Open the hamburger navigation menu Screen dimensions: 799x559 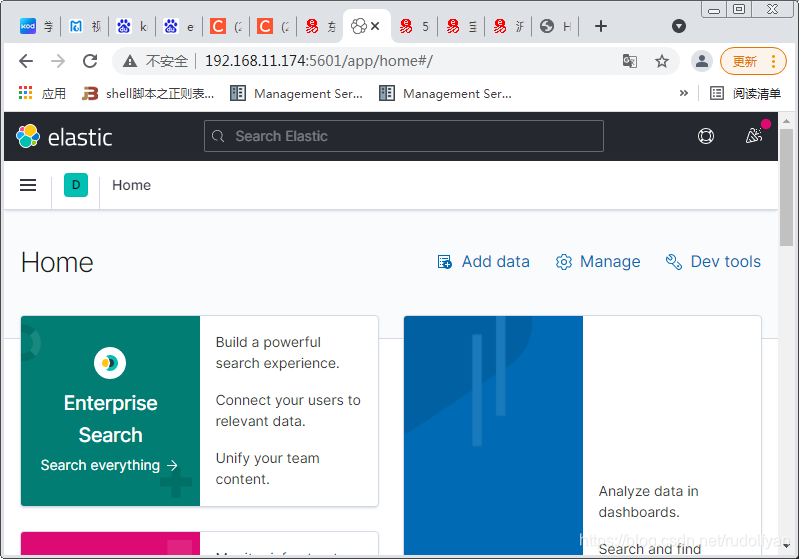pyautogui.click(x=28, y=185)
